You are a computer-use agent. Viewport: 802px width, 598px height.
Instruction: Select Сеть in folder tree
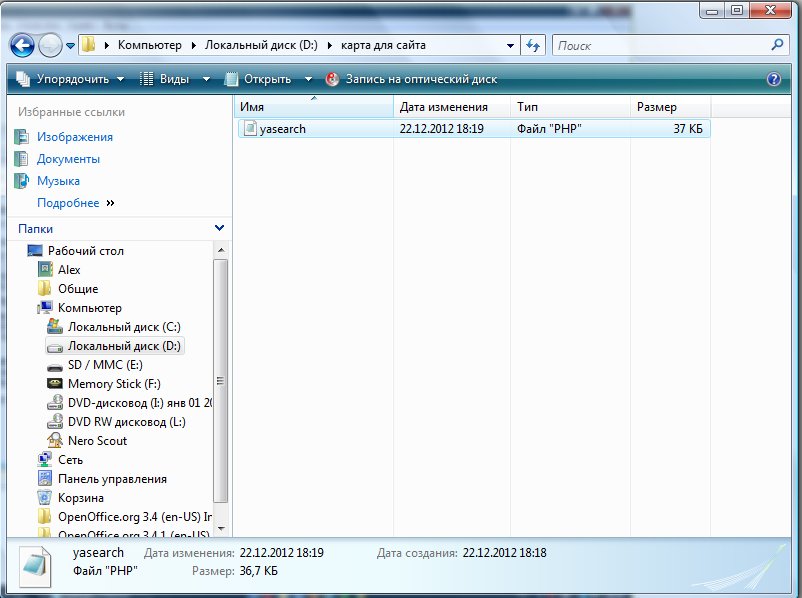coord(70,460)
